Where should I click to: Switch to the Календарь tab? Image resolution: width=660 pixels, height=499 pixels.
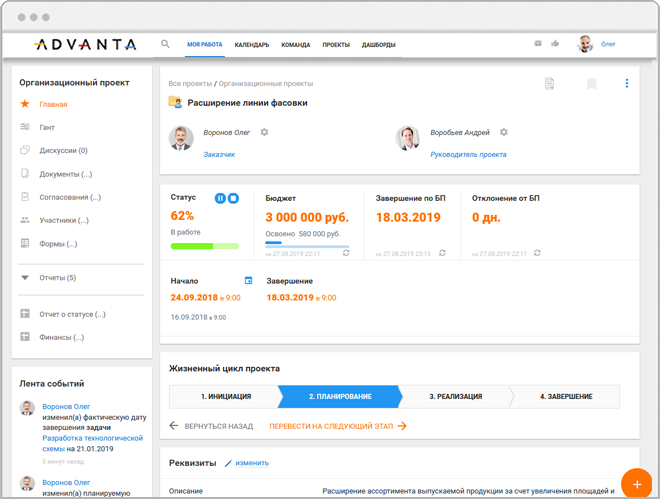click(252, 45)
